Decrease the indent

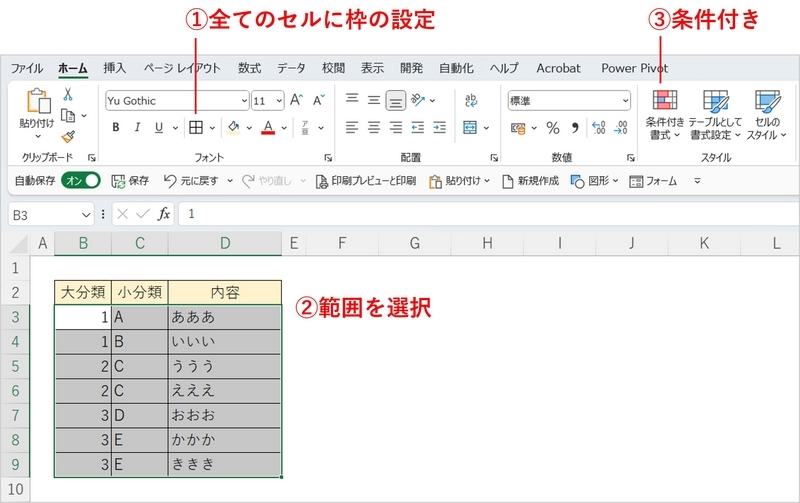coord(418,127)
